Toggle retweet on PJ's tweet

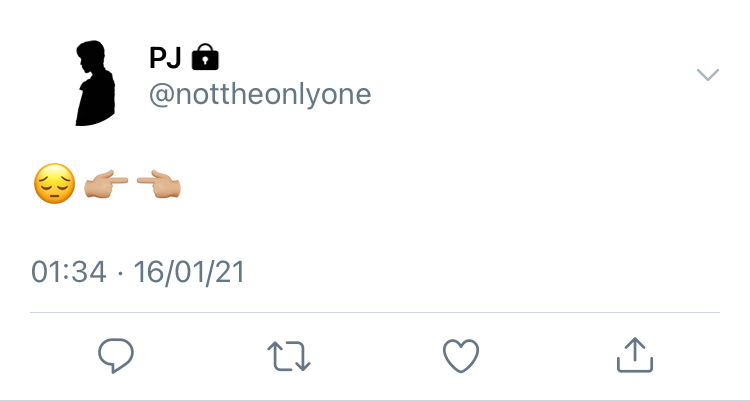coord(289,356)
